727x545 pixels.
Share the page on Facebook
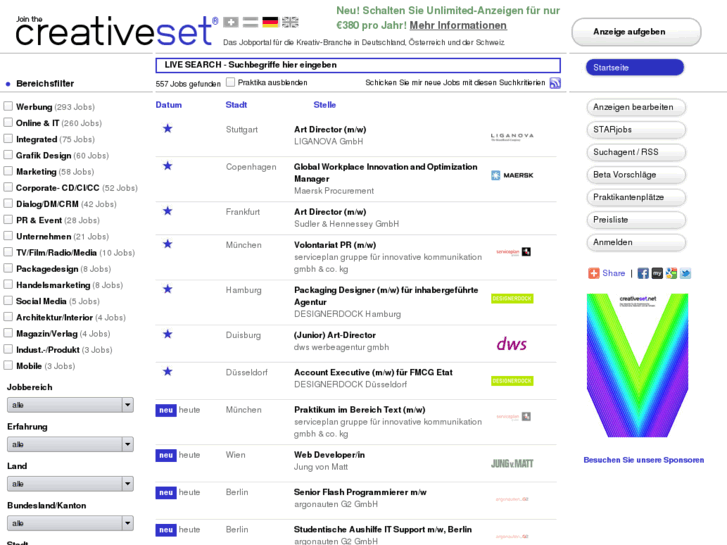(x=643, y=273)
